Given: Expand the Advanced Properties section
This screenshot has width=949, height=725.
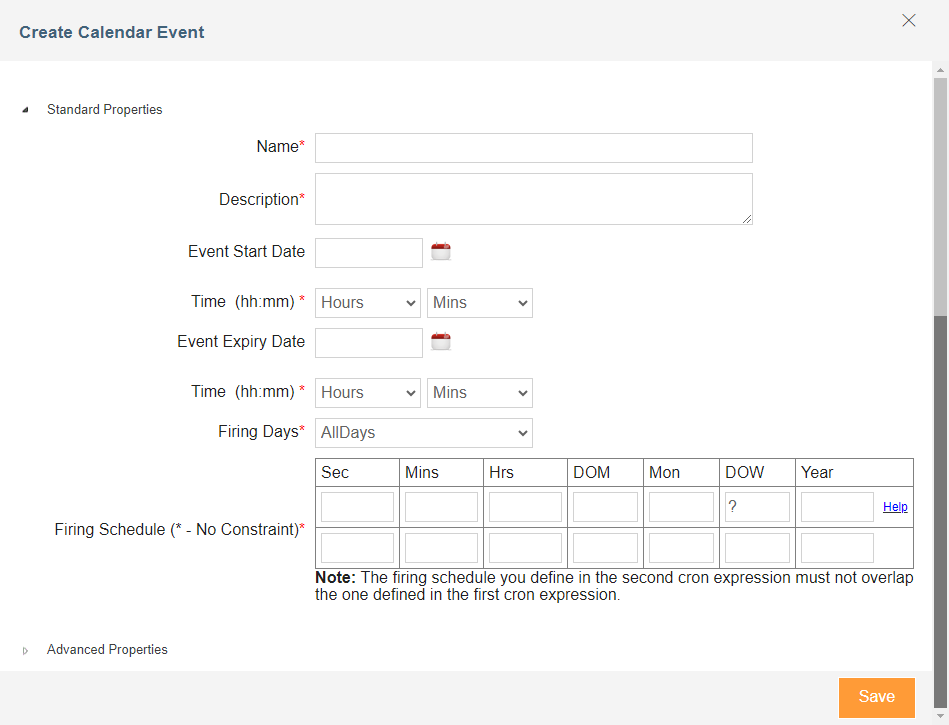Looking at the screenshot, I should coord(25,651).
